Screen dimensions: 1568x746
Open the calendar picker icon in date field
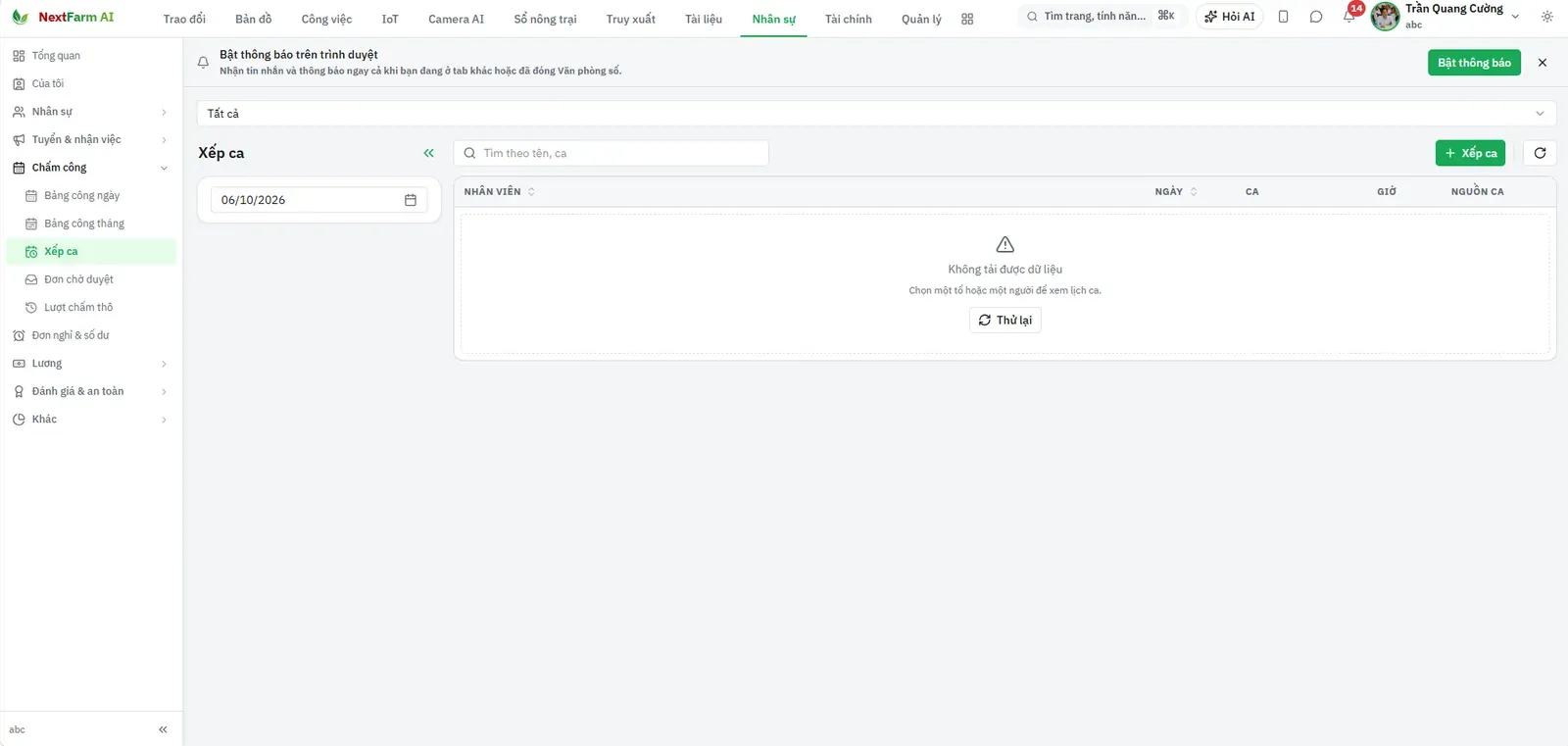[x=411, y=200]
